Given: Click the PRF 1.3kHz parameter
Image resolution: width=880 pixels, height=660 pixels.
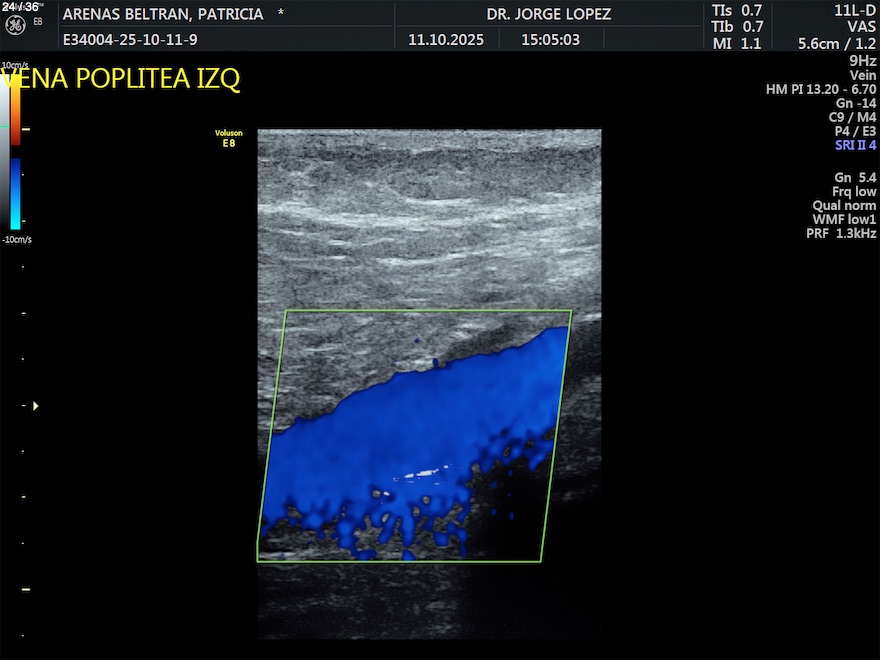Looking at the screenshot, I should point(841,233).
